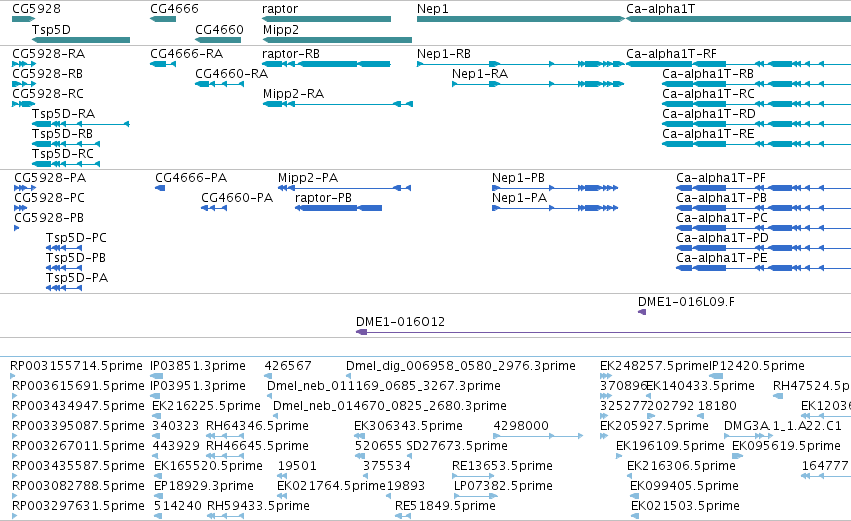Click DMG3A.1_1.A22.C1 entry
851x521 pixels.
pos(783,426)
